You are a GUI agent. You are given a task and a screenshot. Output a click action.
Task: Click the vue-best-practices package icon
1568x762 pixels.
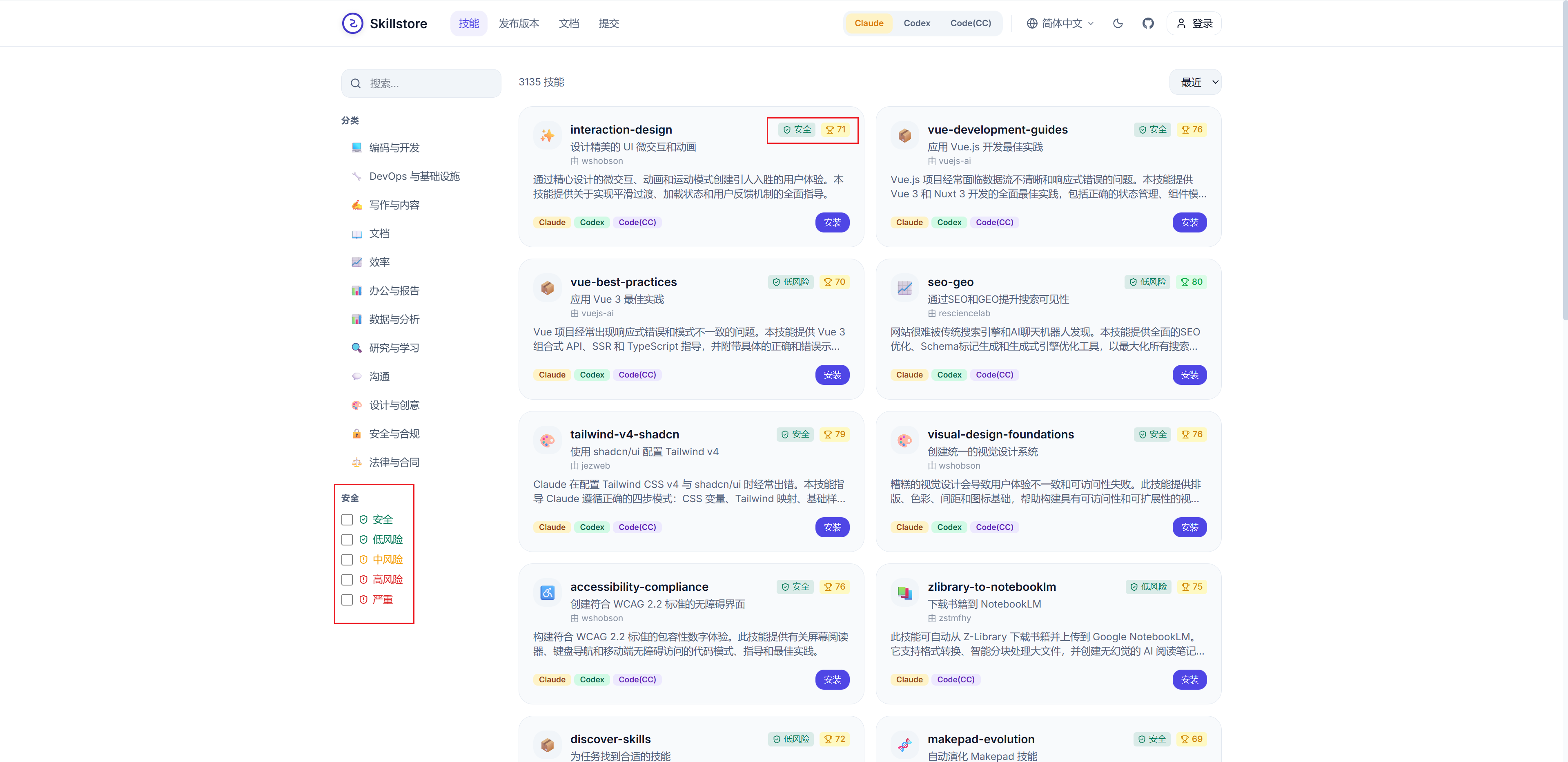tap(547, 288)
